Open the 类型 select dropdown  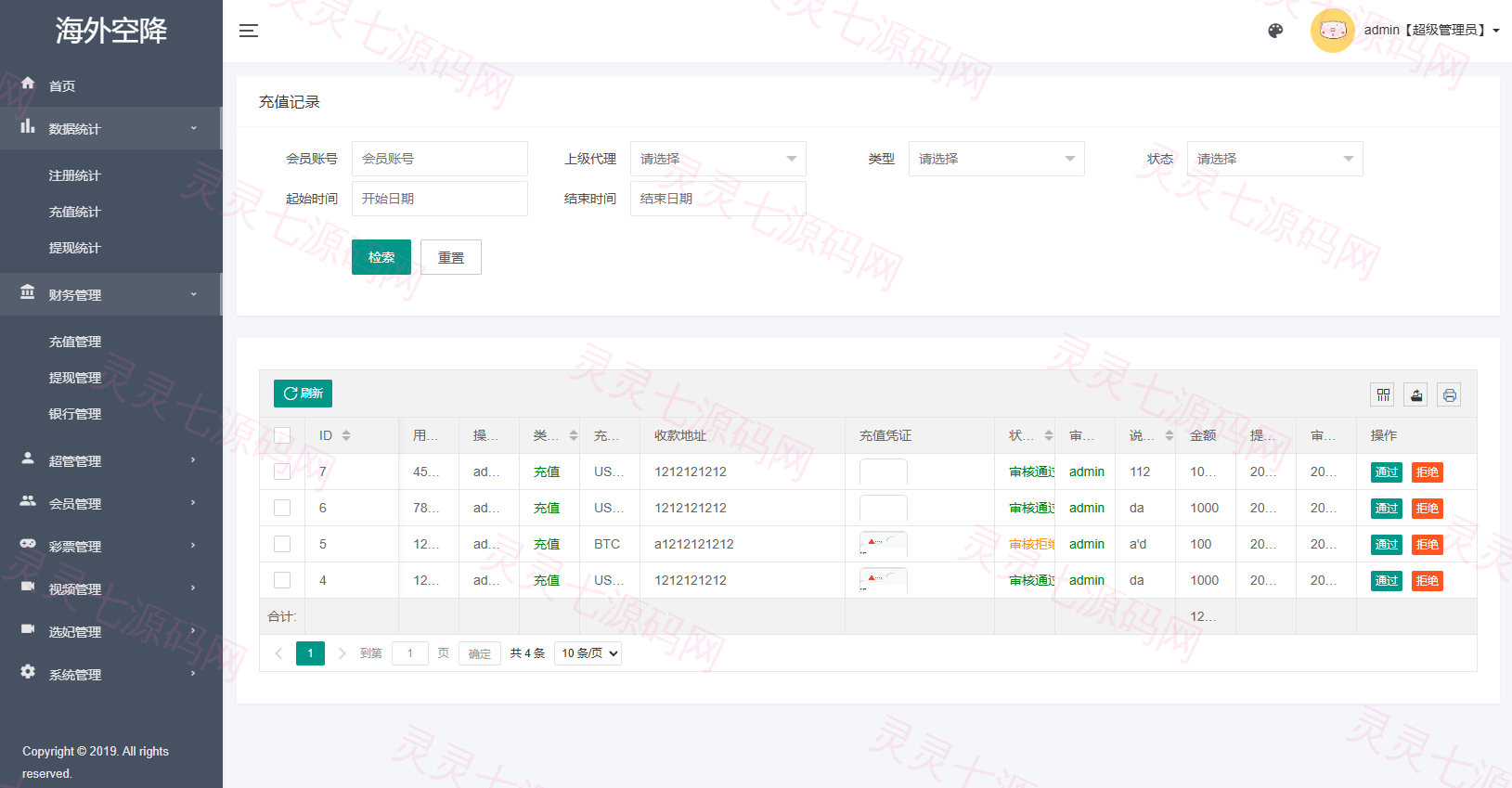(997, 159)
